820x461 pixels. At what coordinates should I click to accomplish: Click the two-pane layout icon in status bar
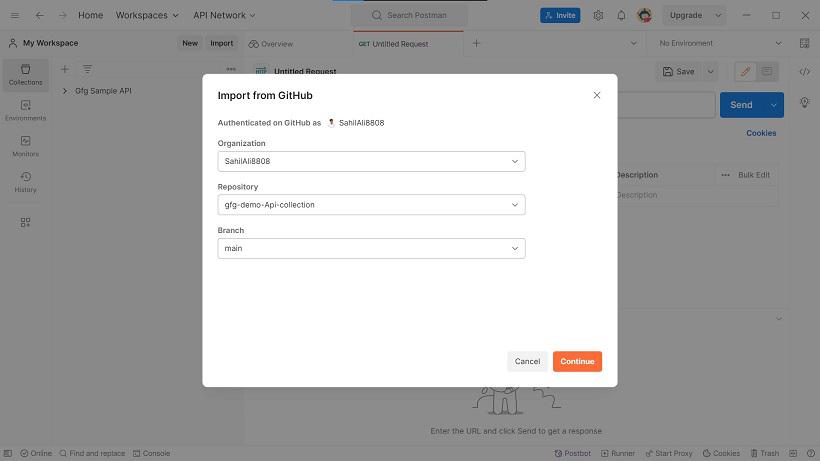point(793,453)
